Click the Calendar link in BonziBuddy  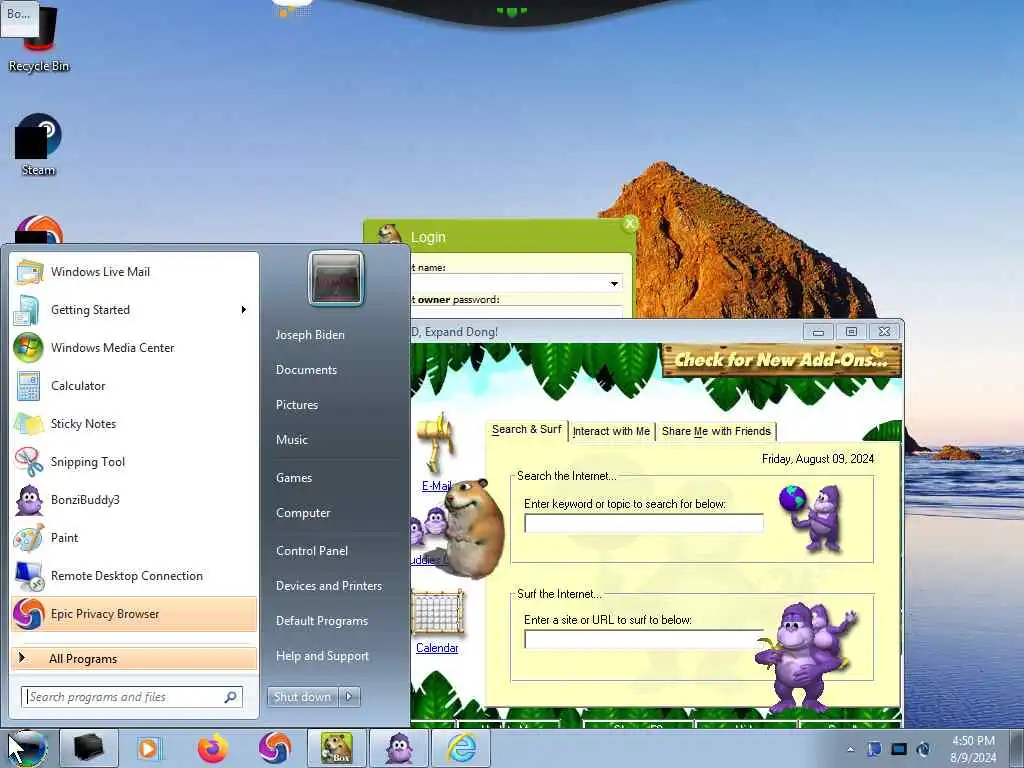pyautogui.click(x=437, y=648)
